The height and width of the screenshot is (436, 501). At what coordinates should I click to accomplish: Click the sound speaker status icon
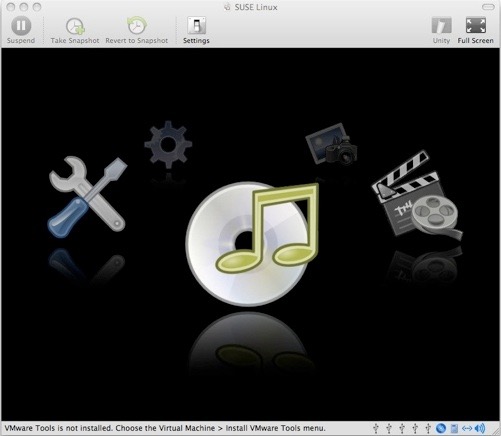coord(480,428)
